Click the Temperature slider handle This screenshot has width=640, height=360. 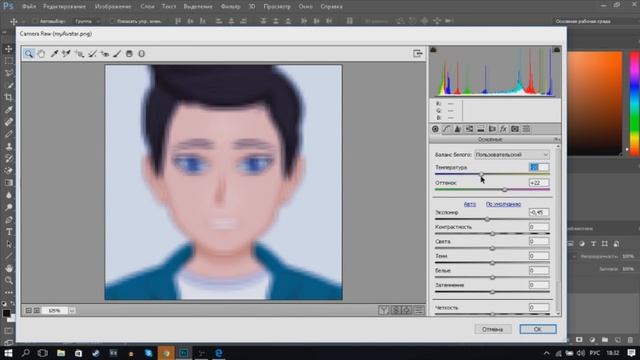pos(482,174)
